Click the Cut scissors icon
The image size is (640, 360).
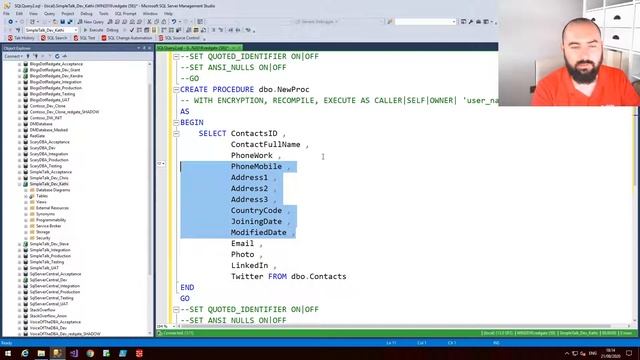coord(149,22)
